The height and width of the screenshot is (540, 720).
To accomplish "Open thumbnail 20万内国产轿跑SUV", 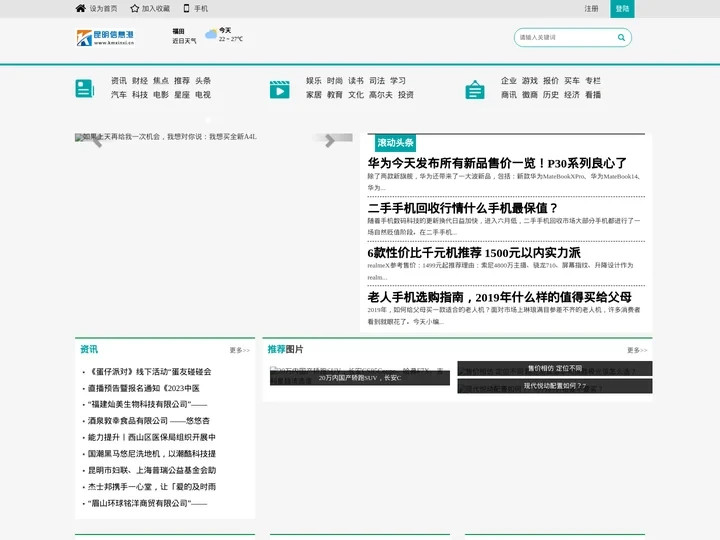I will click(360, 377).
